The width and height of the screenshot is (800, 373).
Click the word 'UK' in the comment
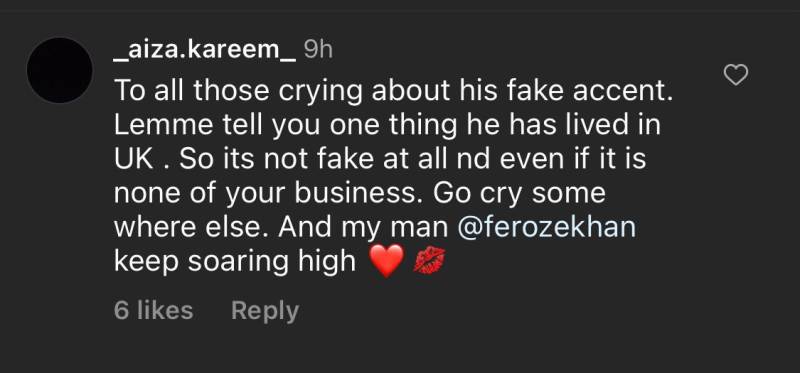point(133,159)
